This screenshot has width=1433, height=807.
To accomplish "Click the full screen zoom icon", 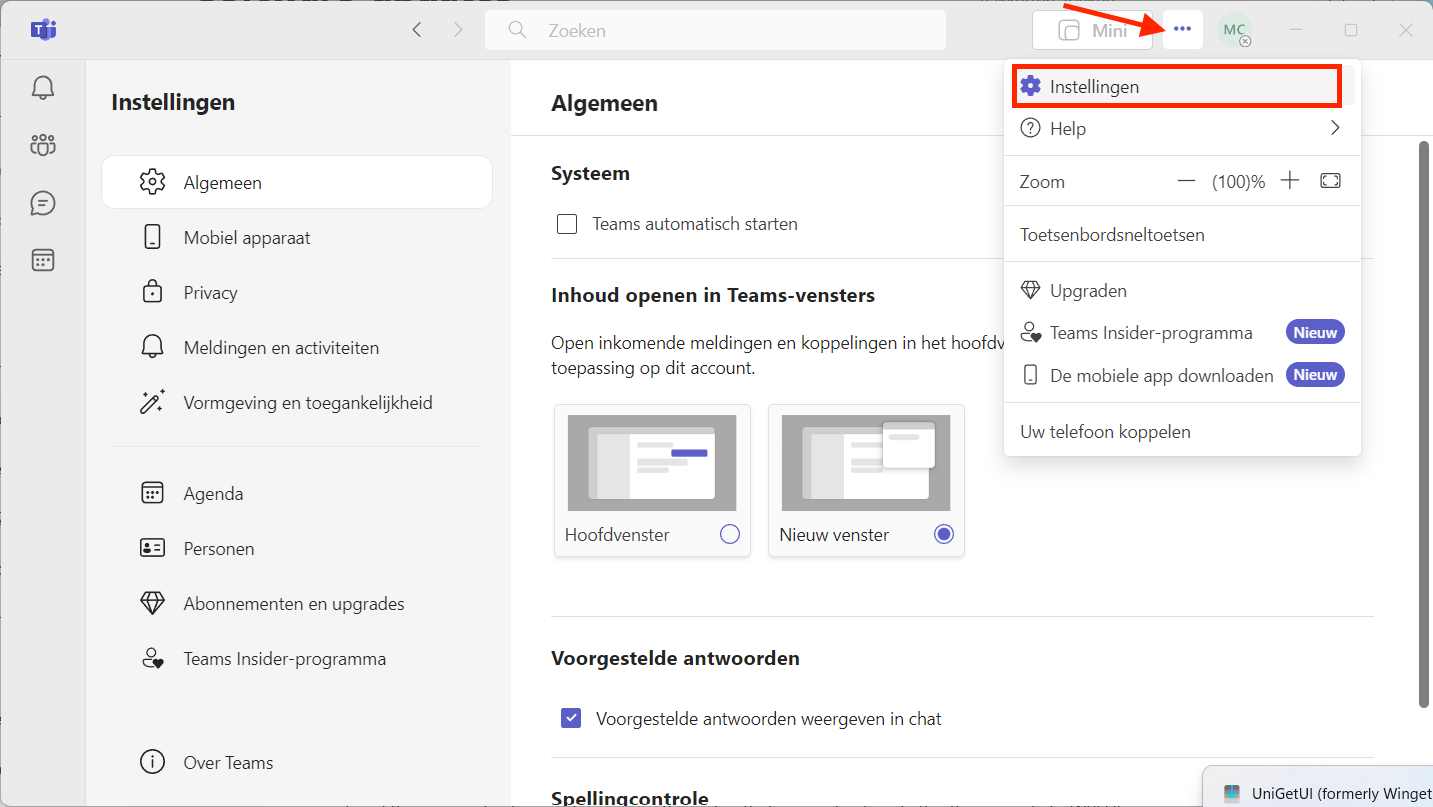I will coord(1330,181).
